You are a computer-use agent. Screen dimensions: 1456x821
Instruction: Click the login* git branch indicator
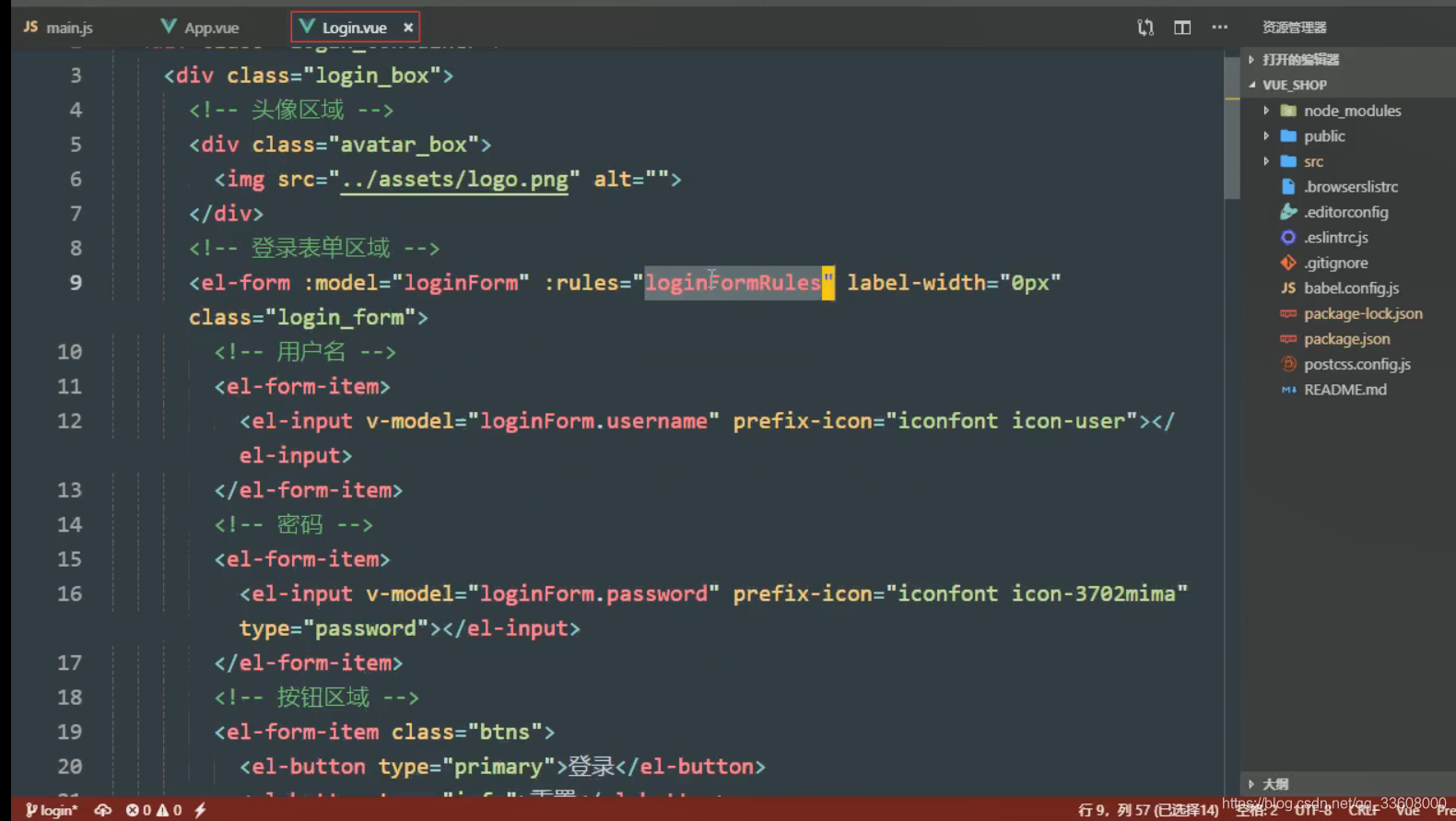point(52,810)
